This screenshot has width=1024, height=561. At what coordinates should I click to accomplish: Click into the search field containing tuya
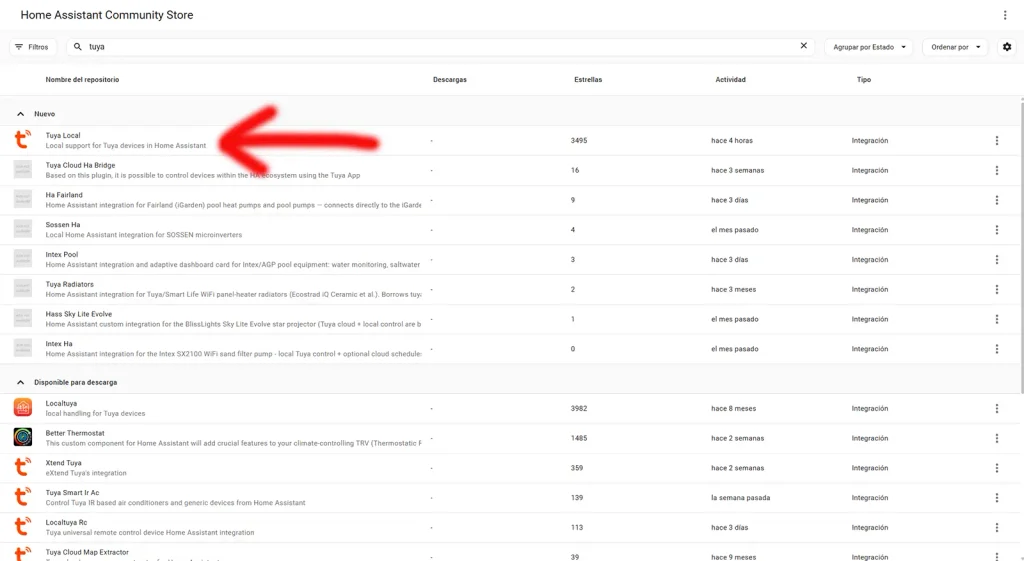point(438,47)
